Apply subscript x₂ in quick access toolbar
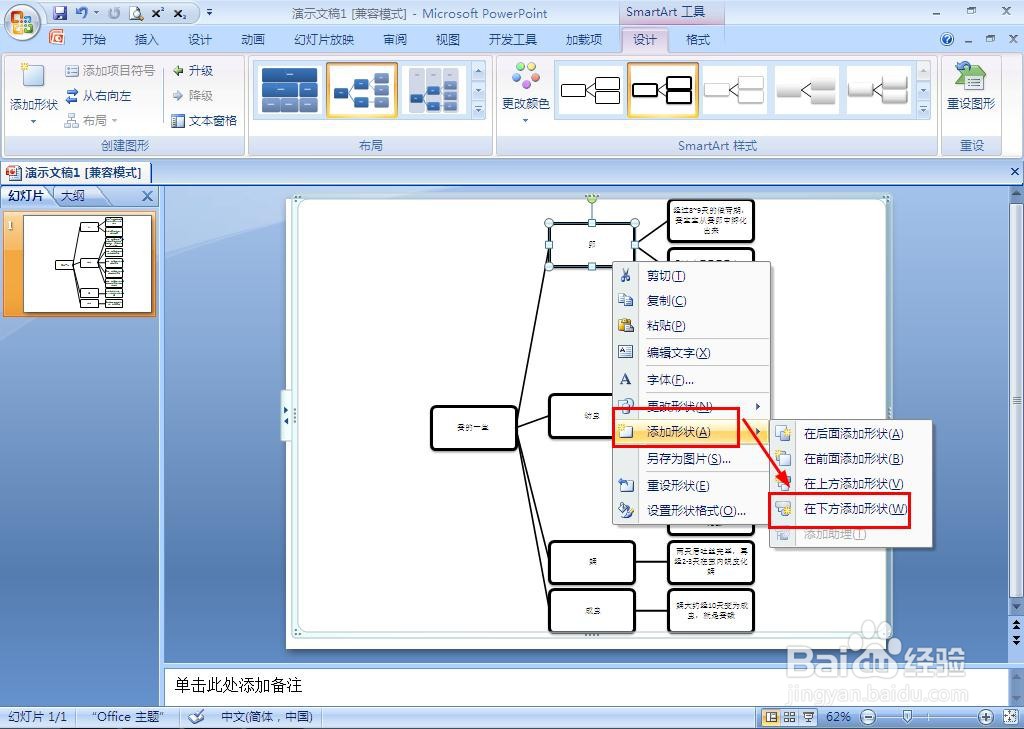 (x=180, y=12)
